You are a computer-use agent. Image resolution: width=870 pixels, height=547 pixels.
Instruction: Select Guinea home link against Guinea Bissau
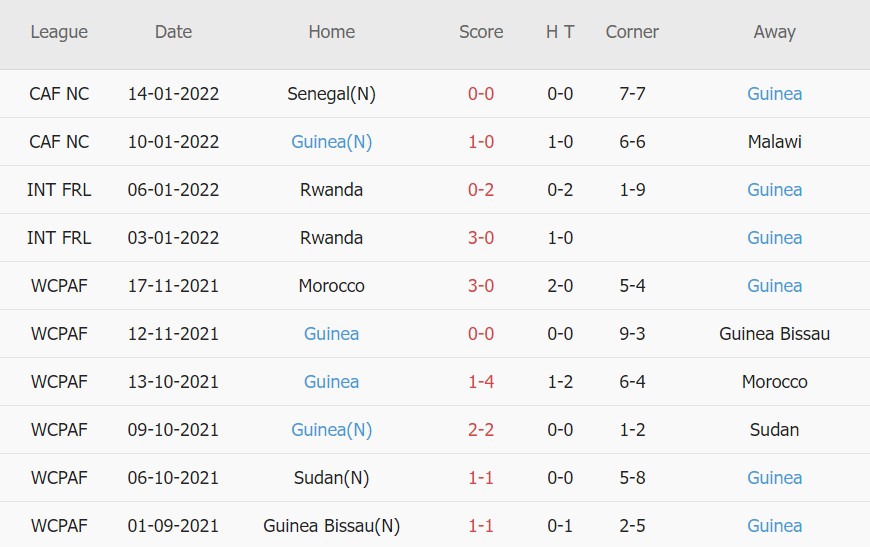331,334
